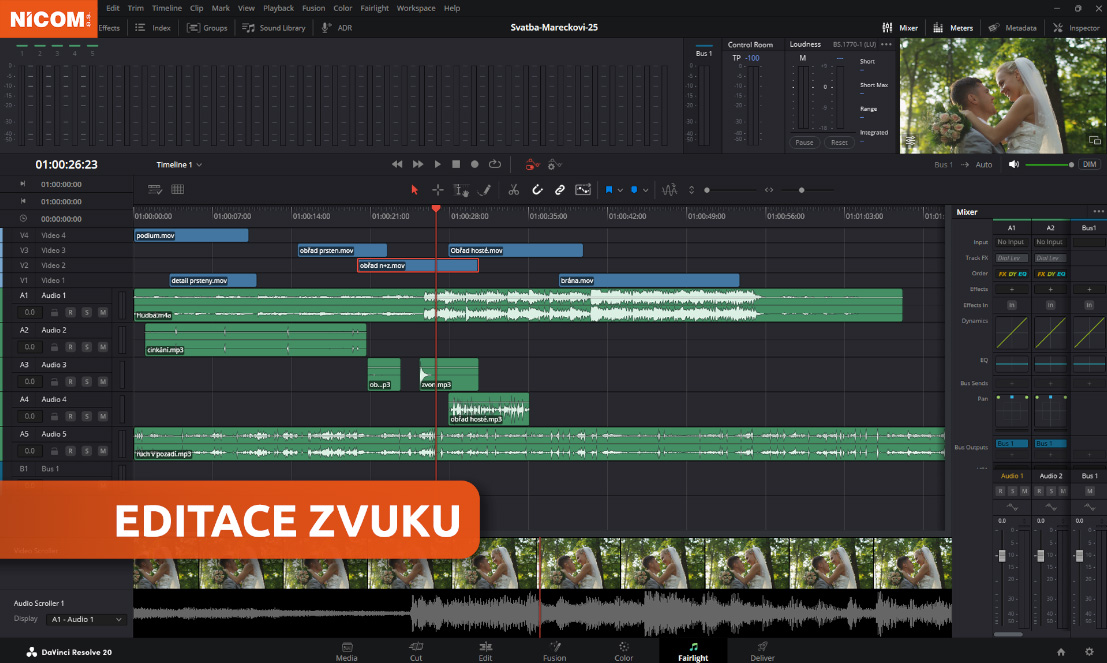Screen dimensions: 1107x663
Task: Toggle the DIM button
Action: [1089, 165]
